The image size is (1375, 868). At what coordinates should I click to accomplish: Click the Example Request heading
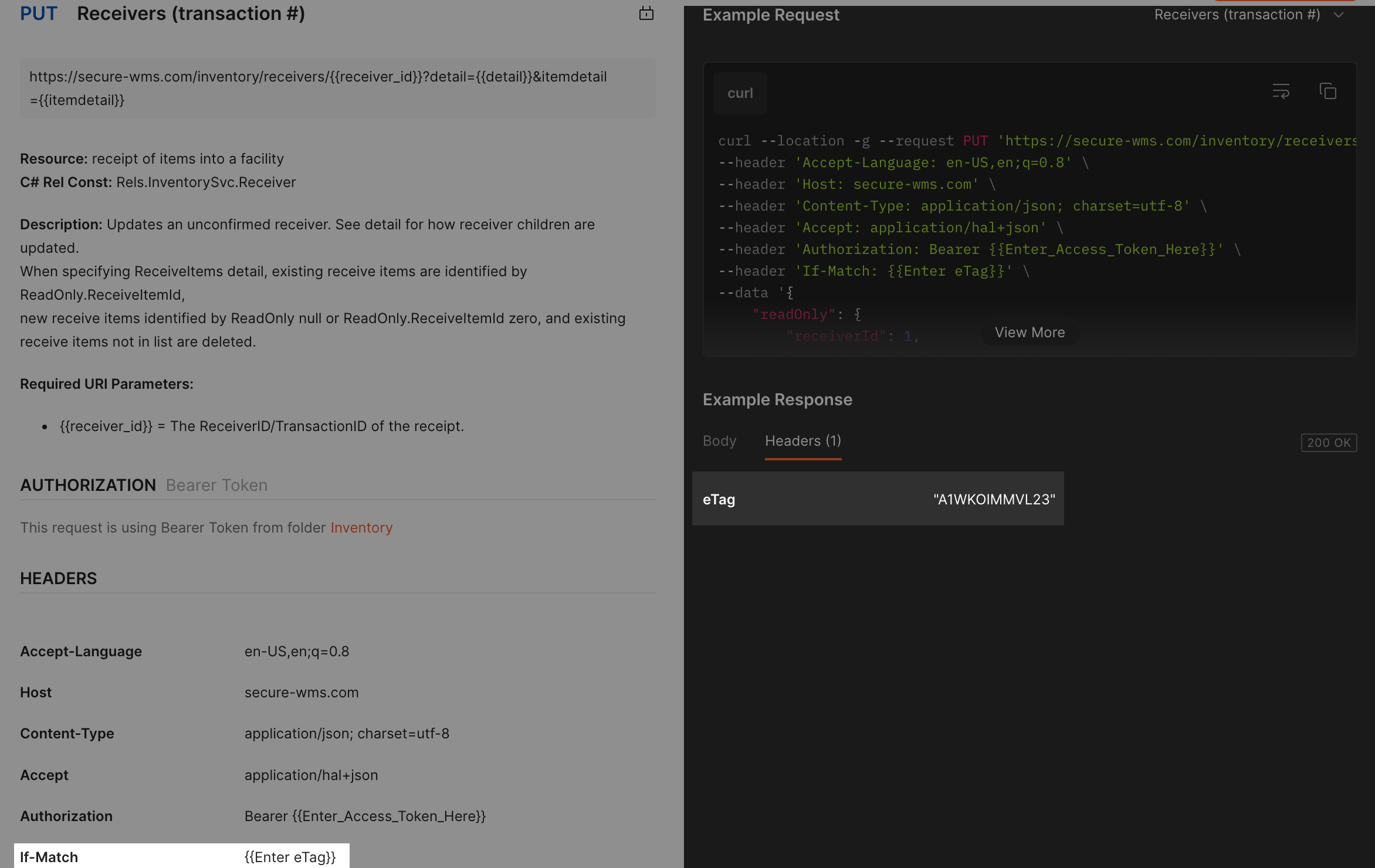771,15
